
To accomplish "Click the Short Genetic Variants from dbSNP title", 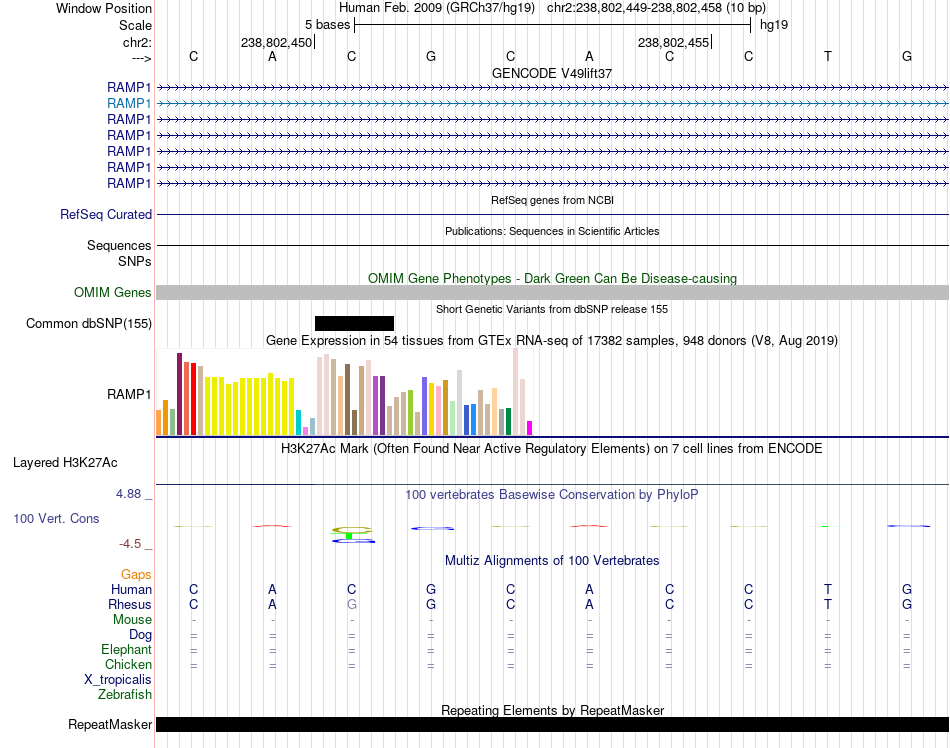I will coord(552,309).
